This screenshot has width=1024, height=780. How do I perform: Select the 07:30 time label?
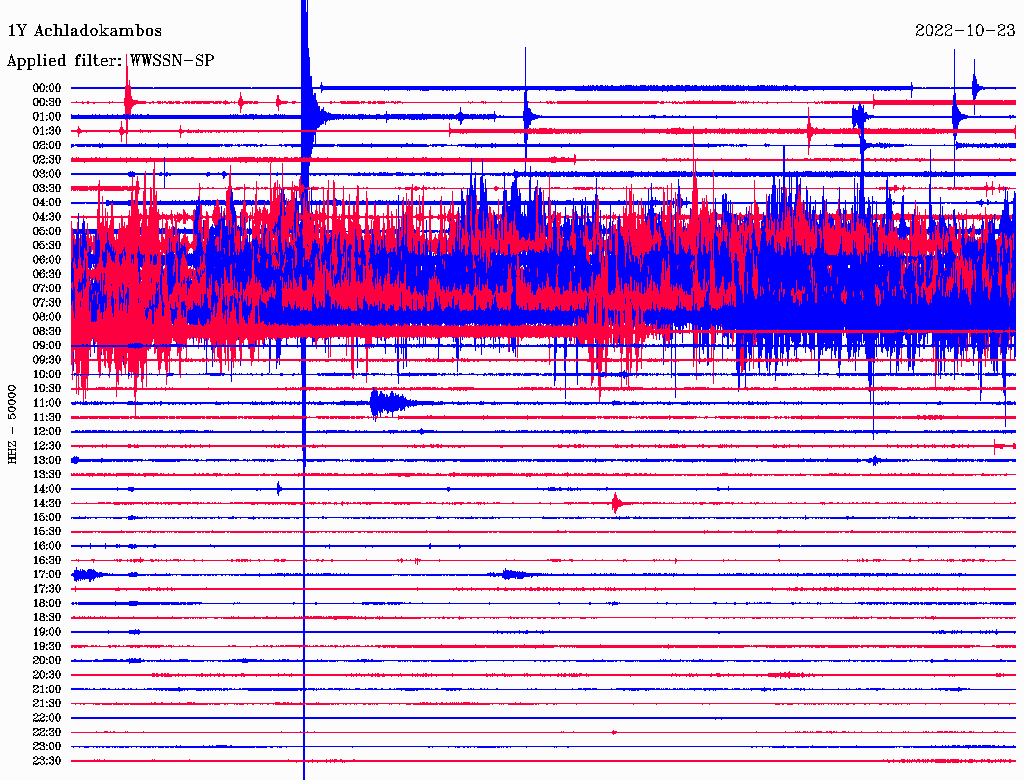coord(47,303)
